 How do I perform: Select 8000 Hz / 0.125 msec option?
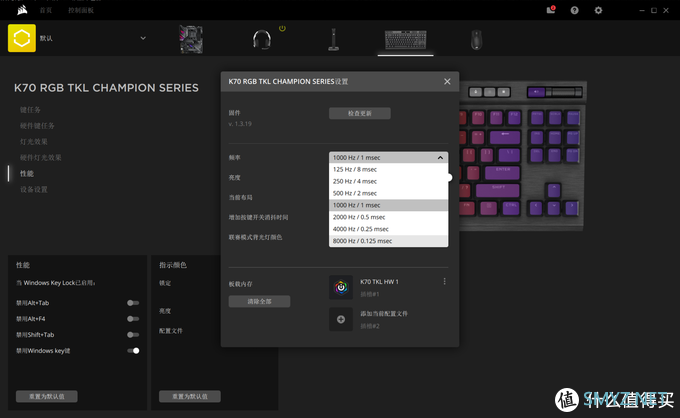(389, 241)
